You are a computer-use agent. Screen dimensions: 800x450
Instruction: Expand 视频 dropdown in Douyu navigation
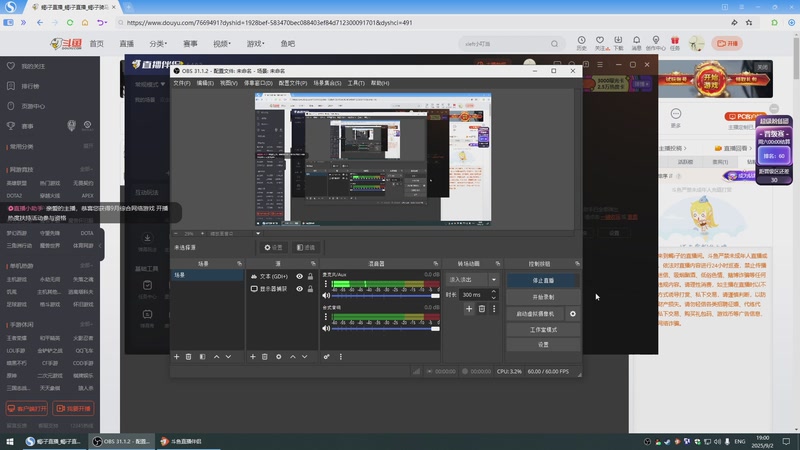[x=221, y=44]
